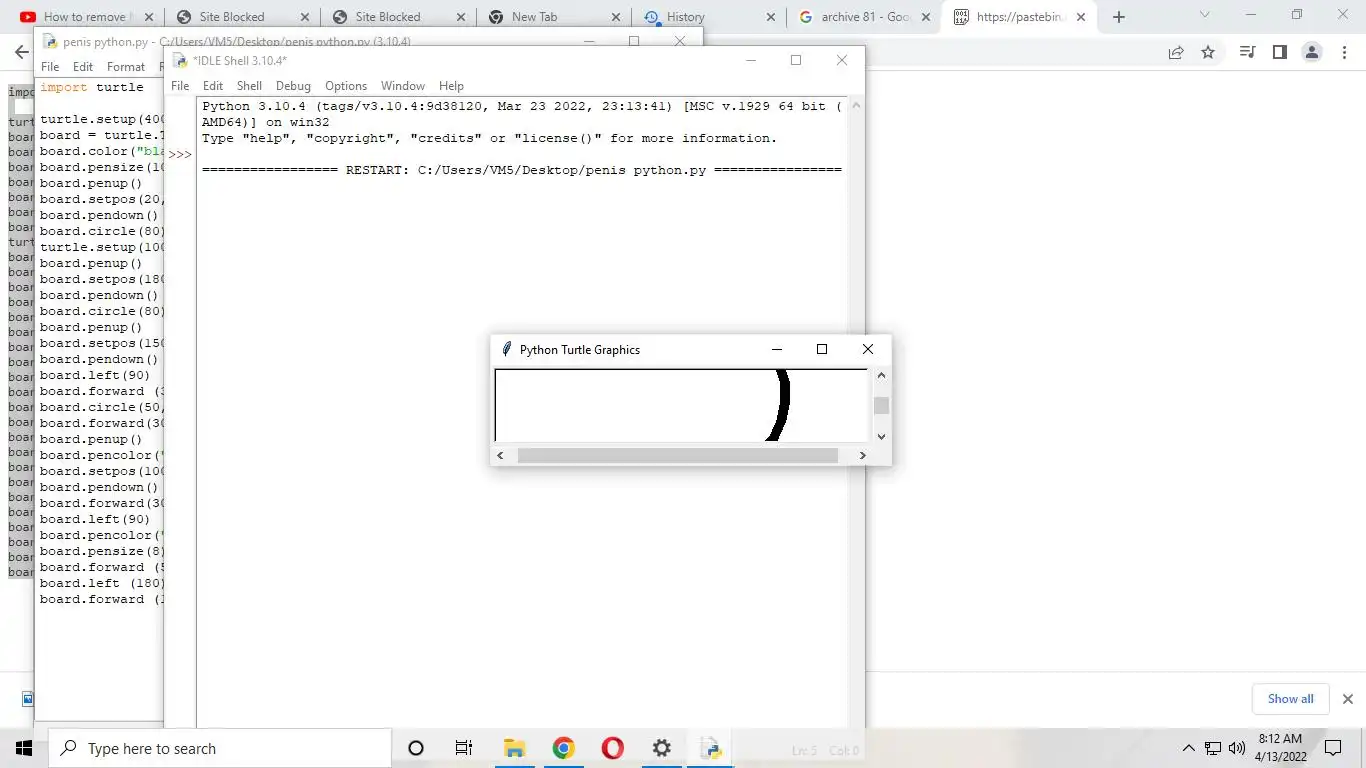
Task: Open Python IDLE icon on taskbar
Action: [711, 748]
